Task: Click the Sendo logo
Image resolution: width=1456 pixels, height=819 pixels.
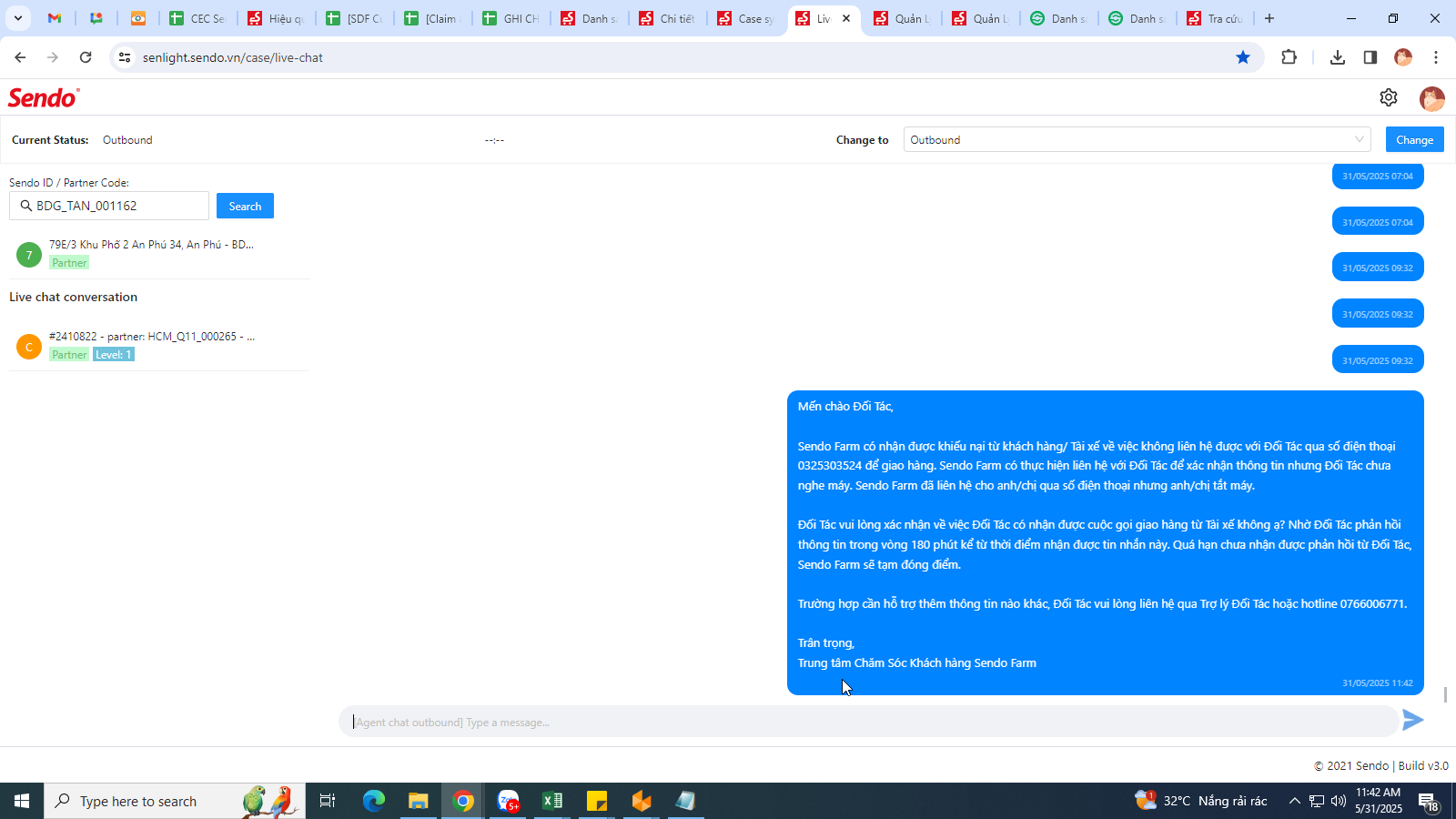Action: [44, 97]
